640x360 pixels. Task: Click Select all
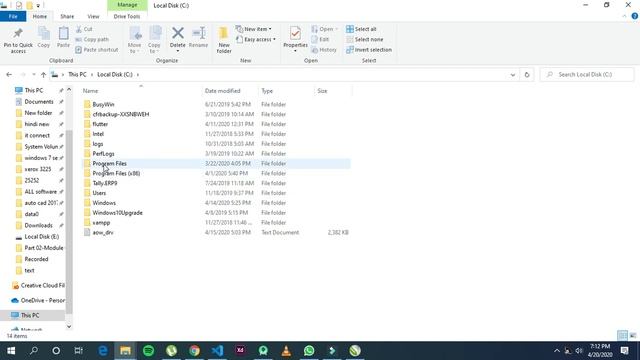click(361, 29)
